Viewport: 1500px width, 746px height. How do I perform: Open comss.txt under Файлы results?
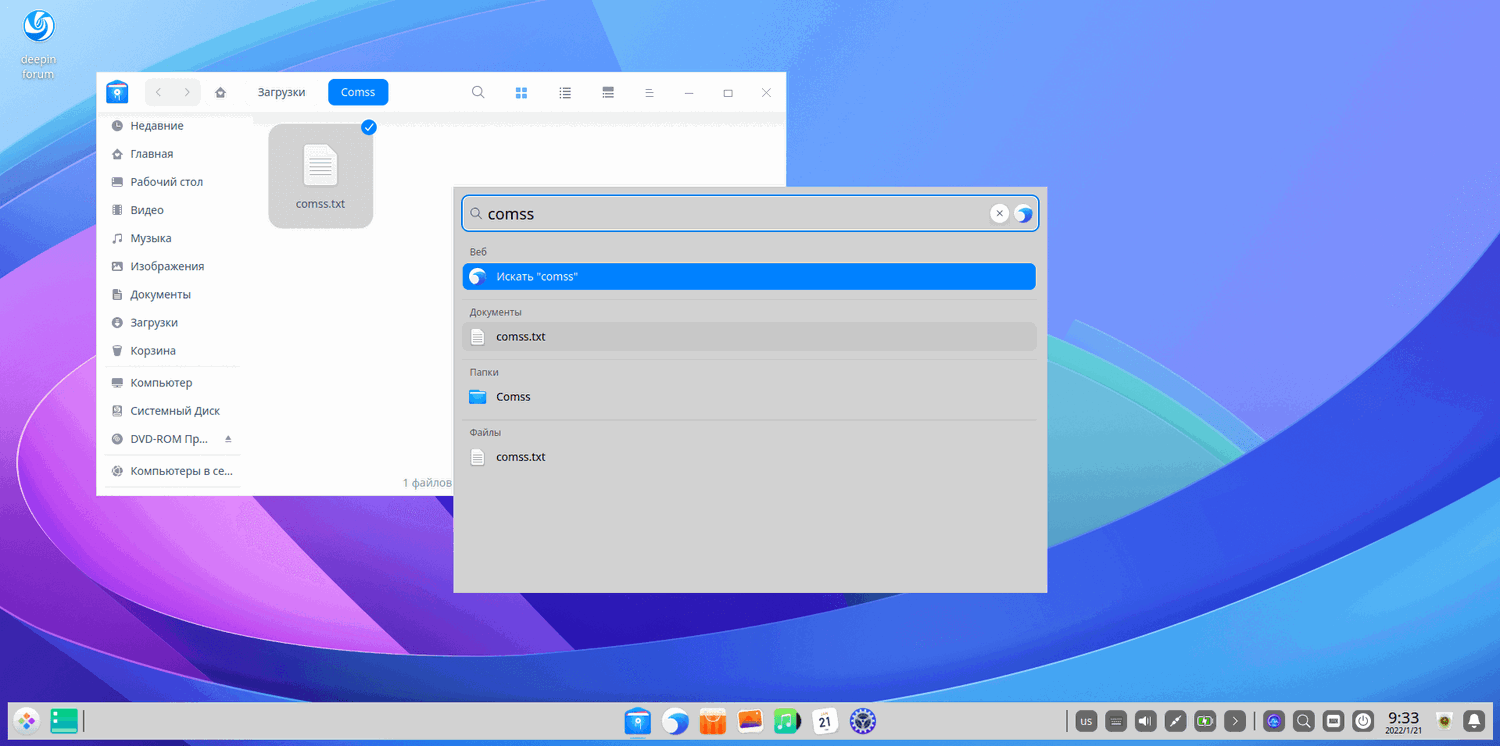coord(749,457)
